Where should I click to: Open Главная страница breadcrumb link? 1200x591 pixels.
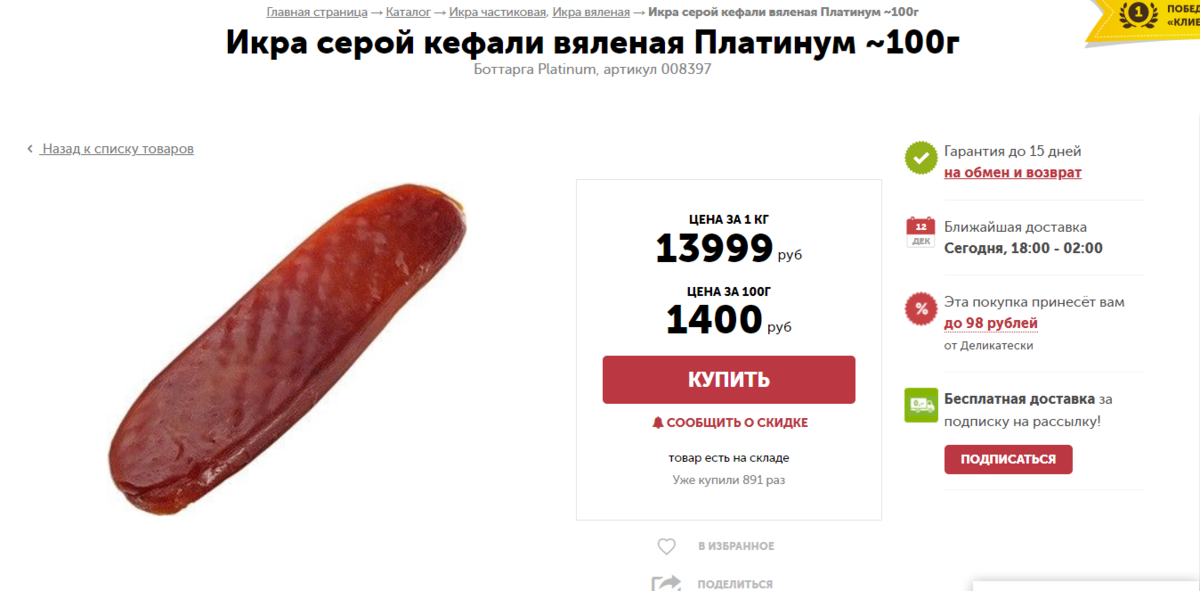[x=317, y=12]
